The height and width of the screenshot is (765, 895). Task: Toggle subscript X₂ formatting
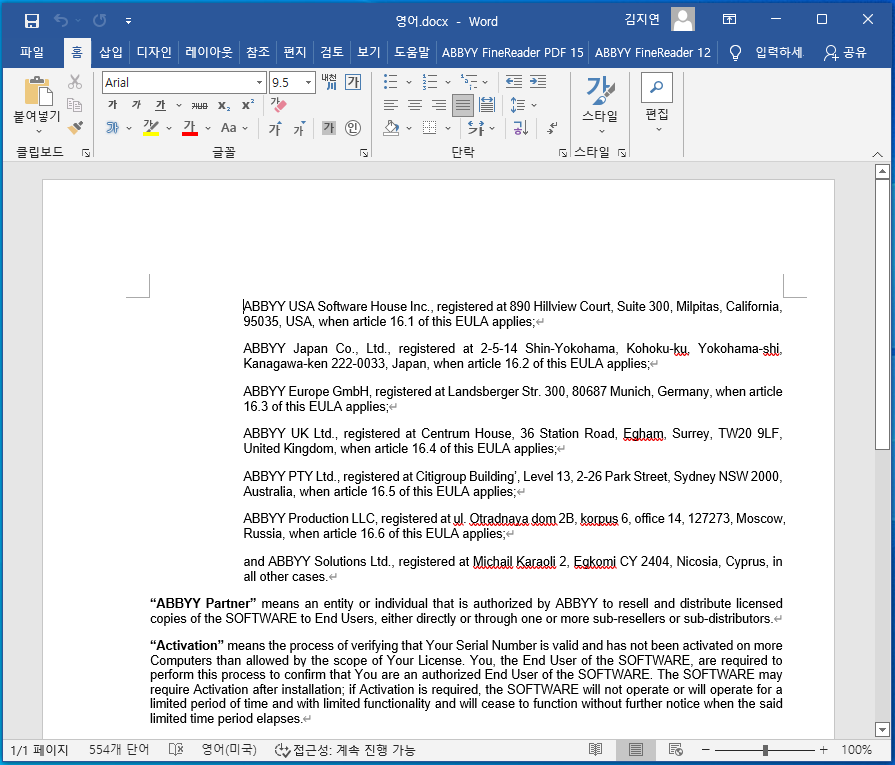click(x=224, y=106)
